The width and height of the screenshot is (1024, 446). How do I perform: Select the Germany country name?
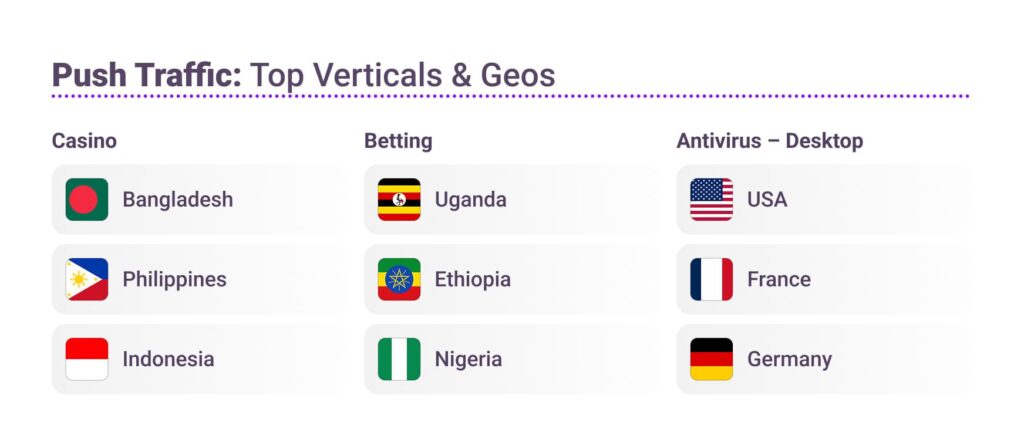pos(789,359)
